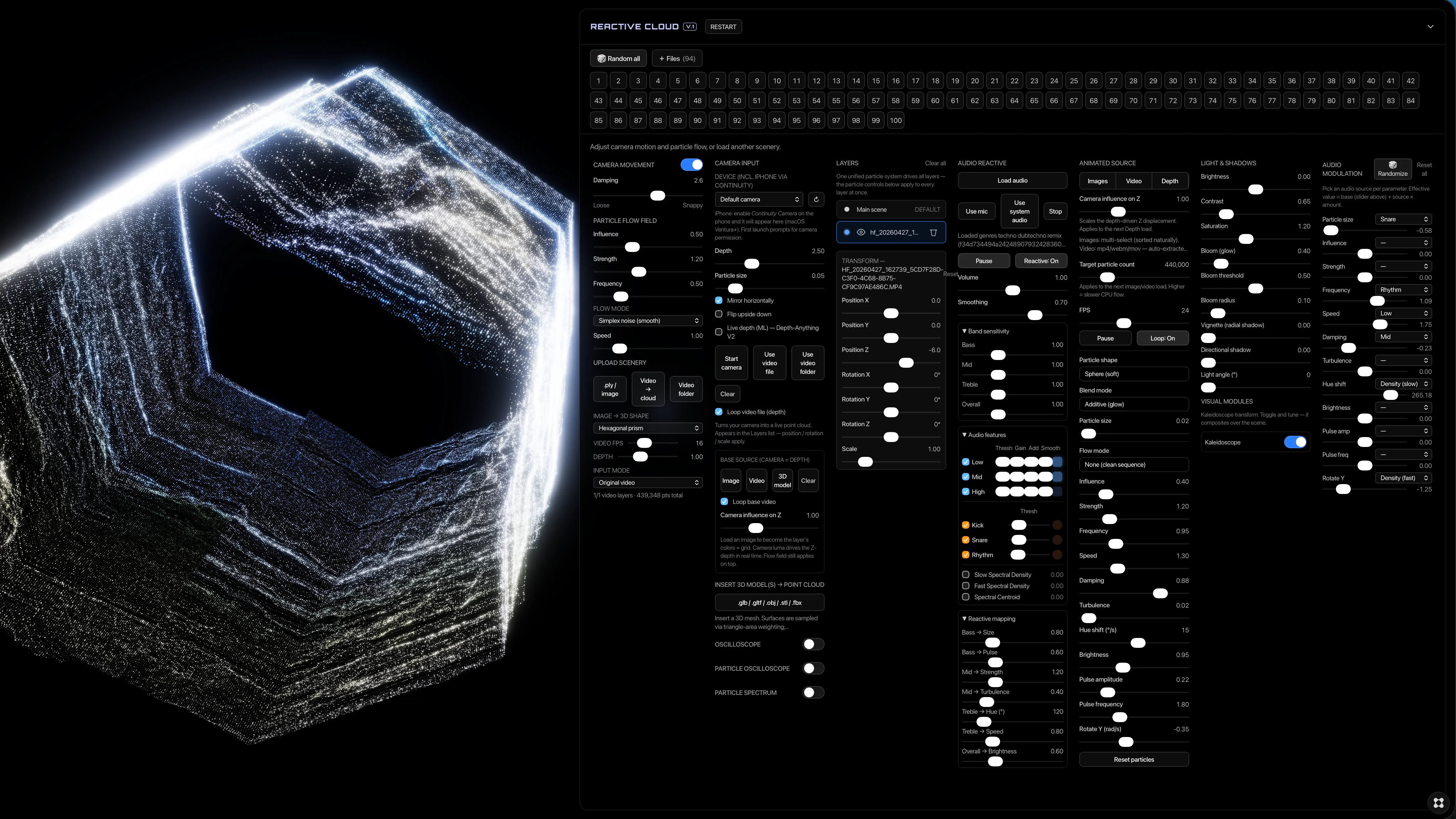Click the Random all dice button
Screen dimensions: 1456x819
[x=619, y=59]
